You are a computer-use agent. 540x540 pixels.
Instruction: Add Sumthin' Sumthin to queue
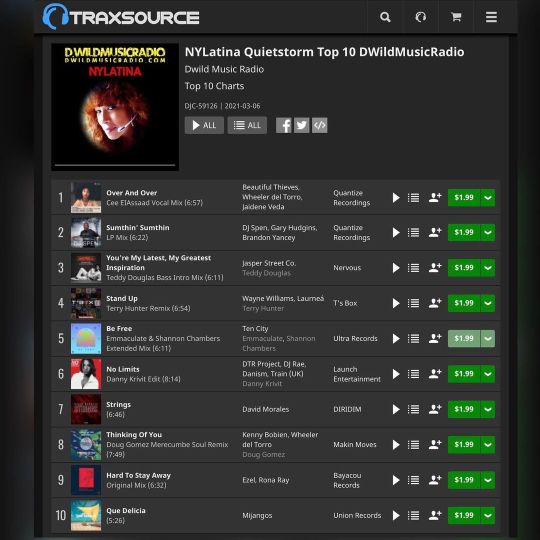pyautogui.click(x=413, y=232)
